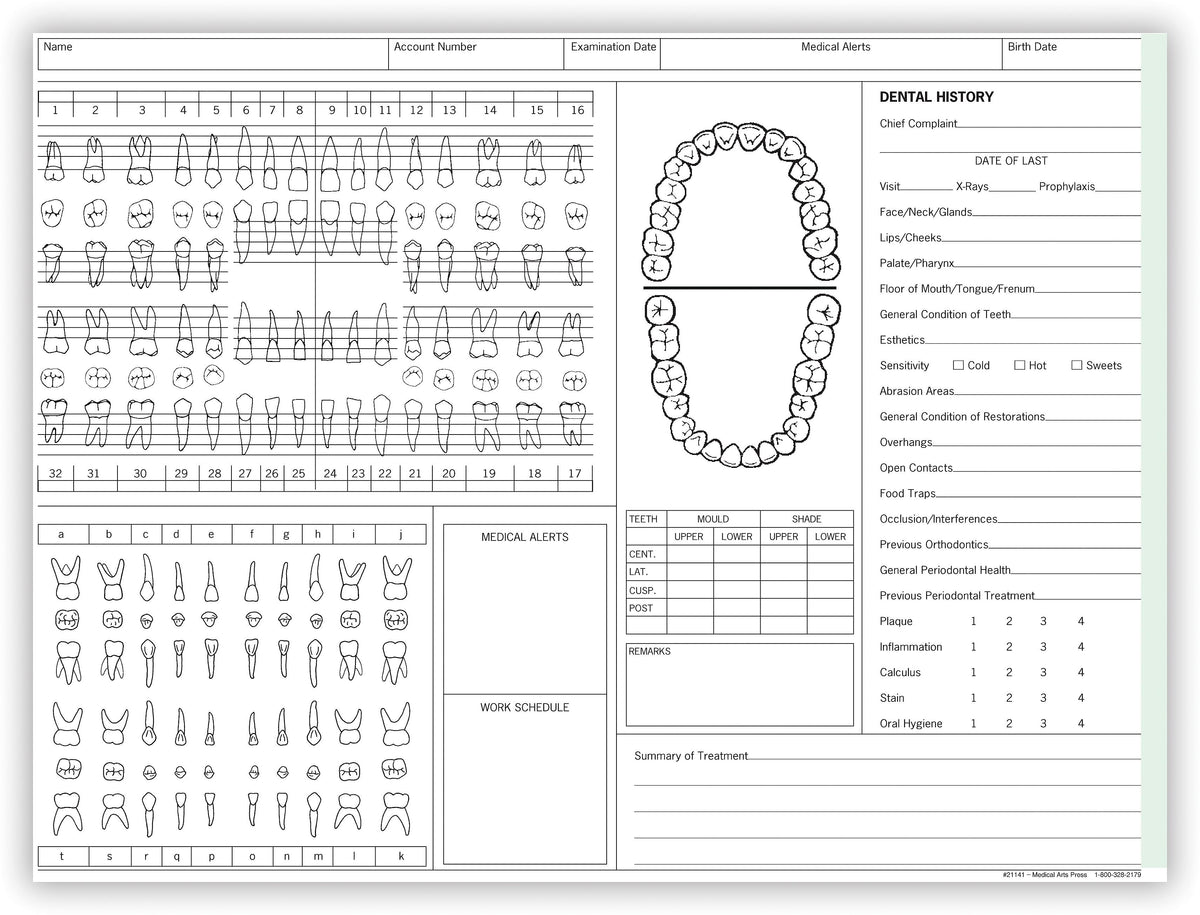Select Calculus rating 3
1200x915 pixels.
1043,673
